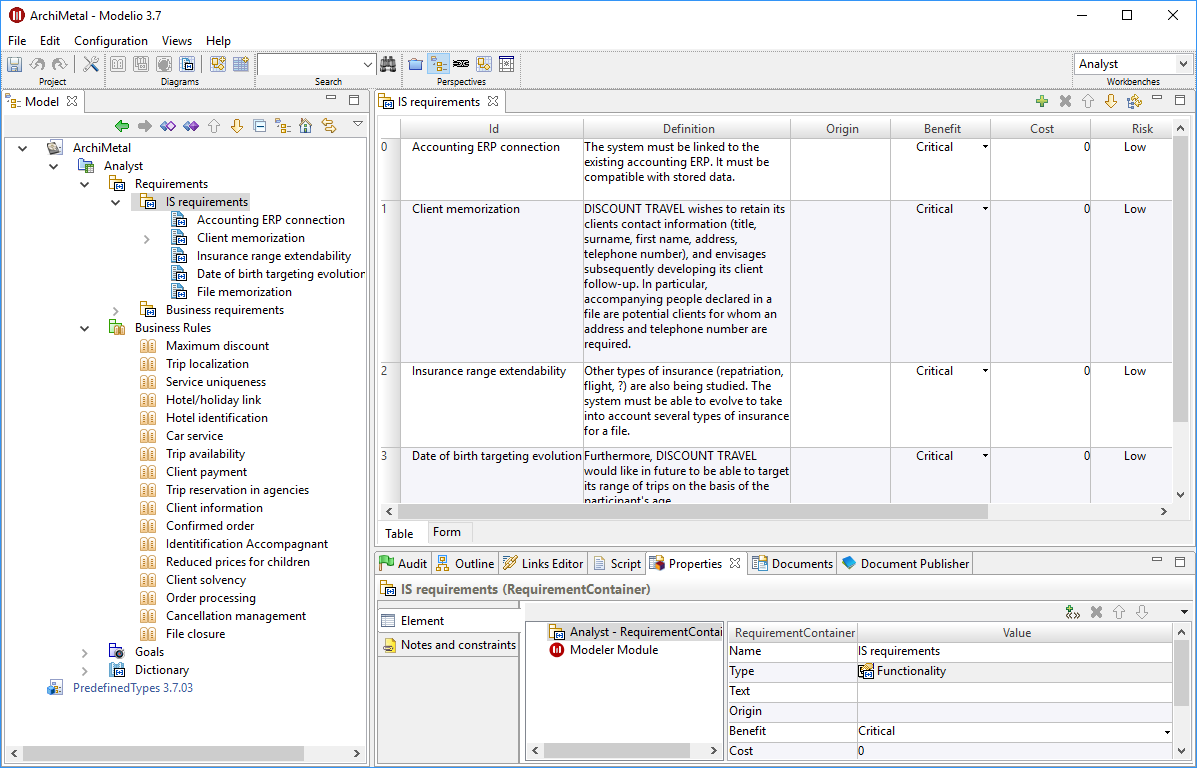Select the black link perspective icon
Viewport: 1197px width, 768px height.
(x=461, y=64)
